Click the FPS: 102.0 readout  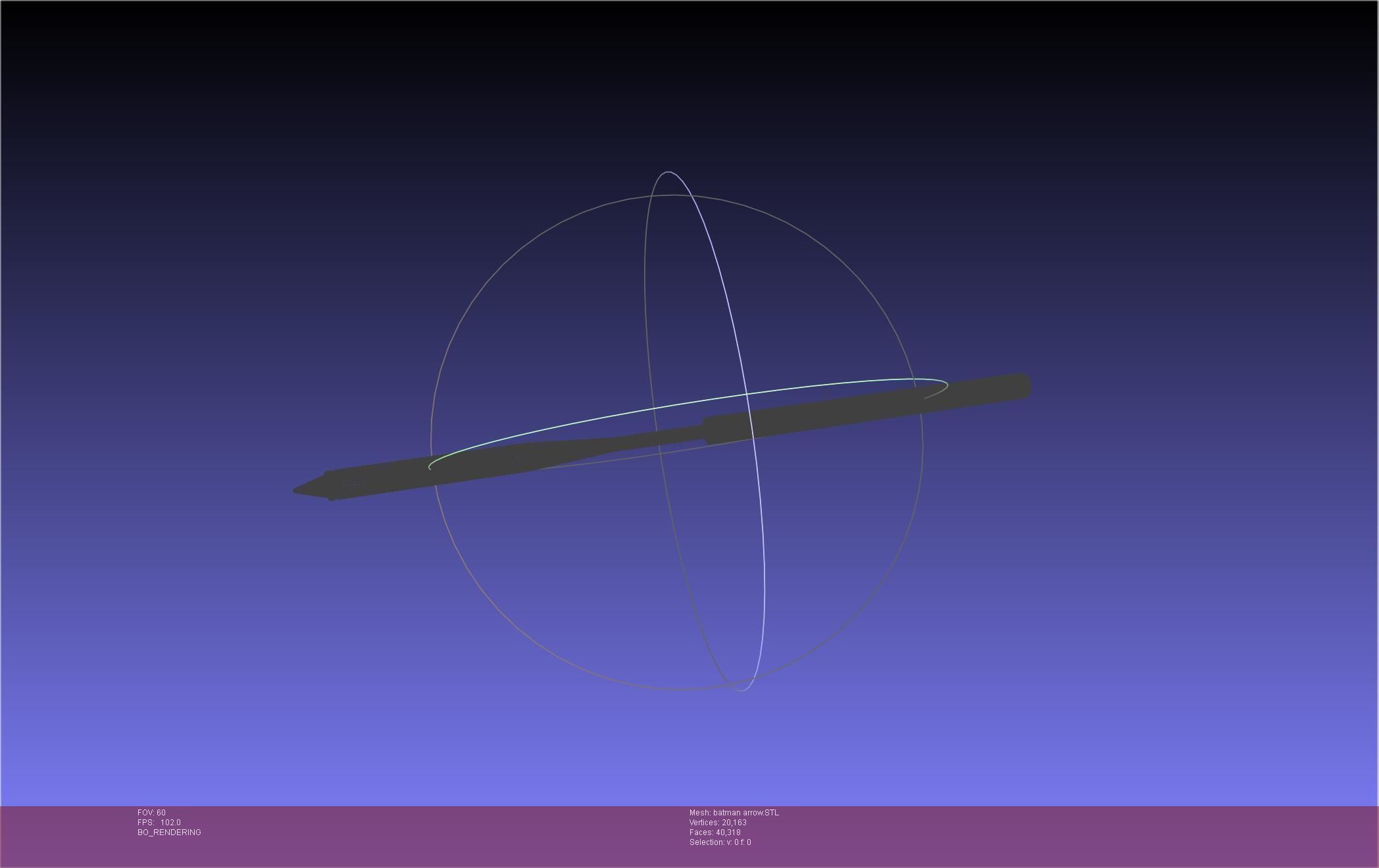pos(159,823)
